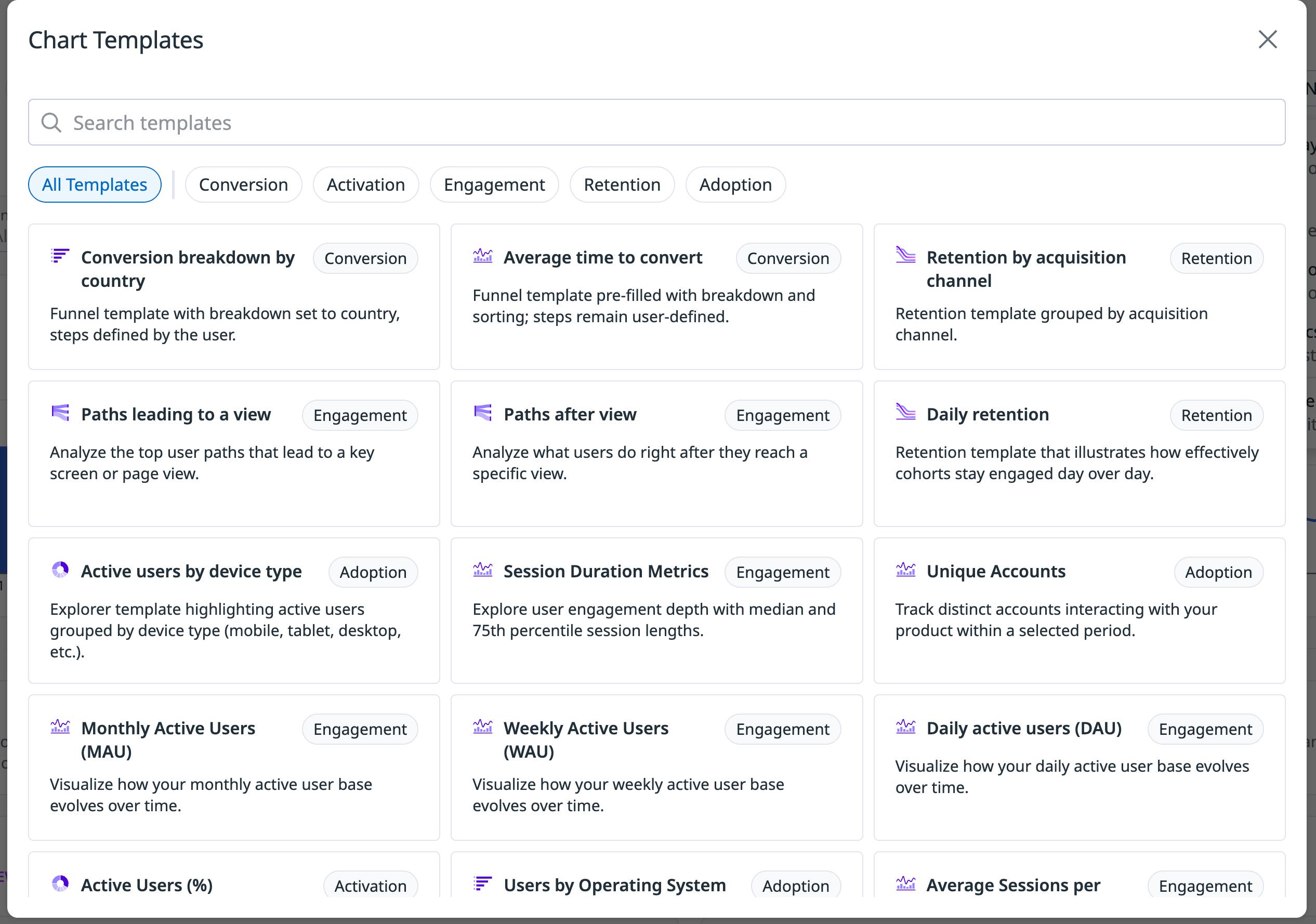The height and width of the screenshot is (924, 1316).
Task: Enable the Retention filter
Action: point(622,184)
